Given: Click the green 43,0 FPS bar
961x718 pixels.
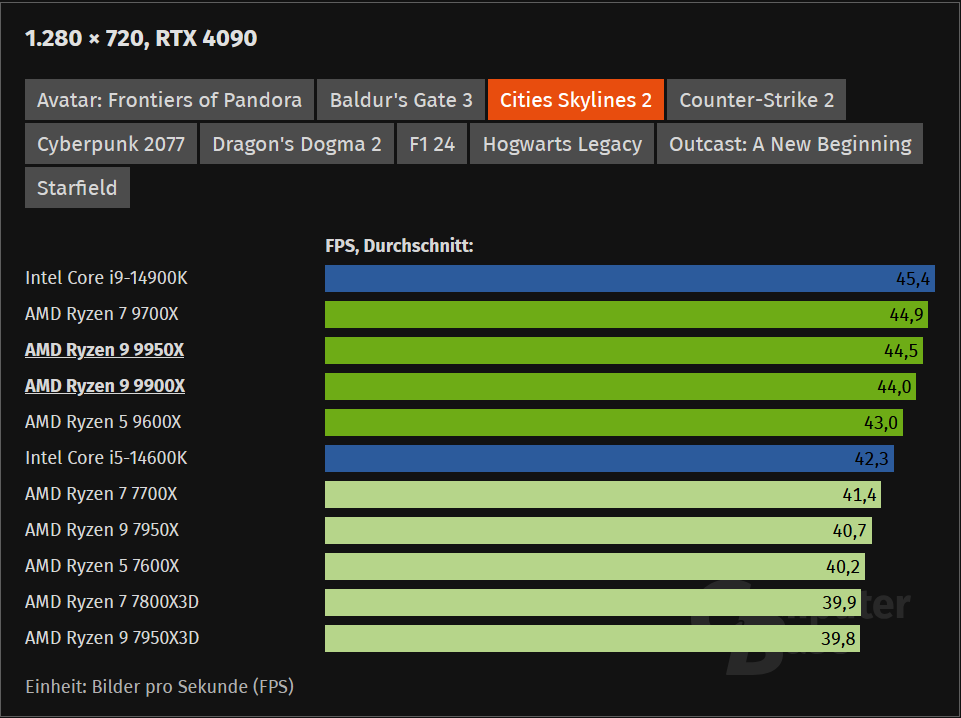Looking at the screenshot, I should point(613,423).
